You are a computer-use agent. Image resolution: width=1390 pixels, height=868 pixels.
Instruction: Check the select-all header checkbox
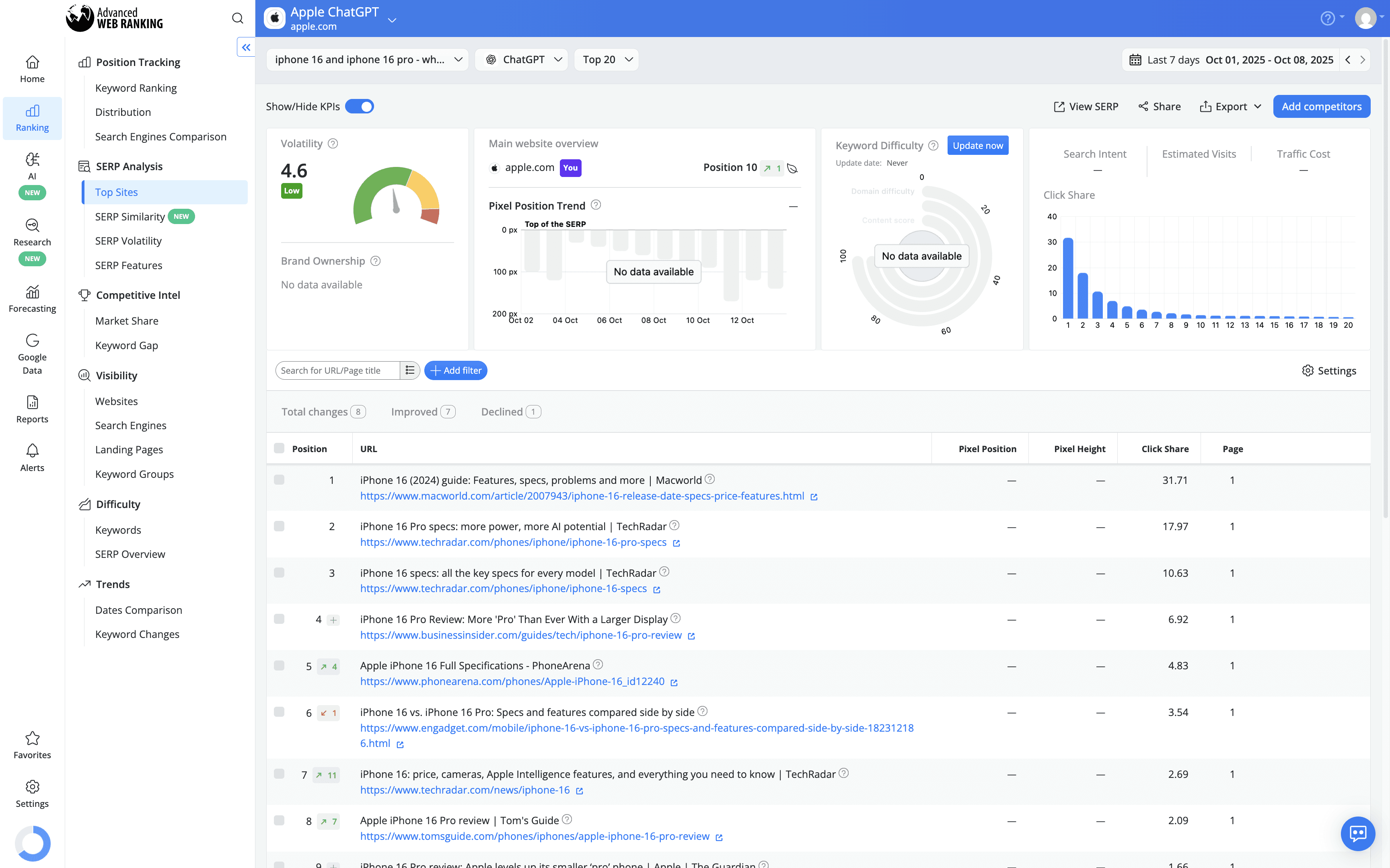click(279, 448)
